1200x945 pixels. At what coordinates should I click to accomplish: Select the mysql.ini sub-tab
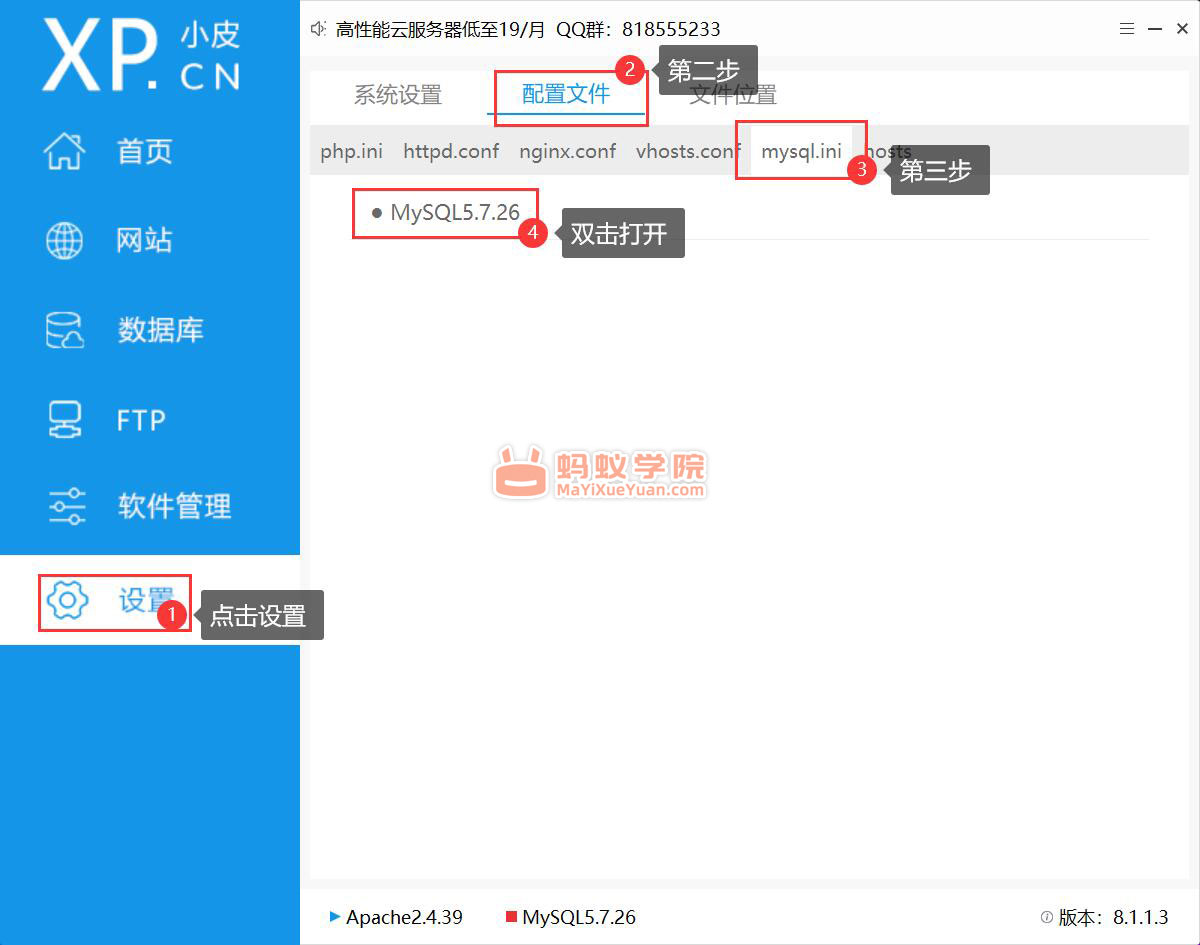[x=801, y=152]
